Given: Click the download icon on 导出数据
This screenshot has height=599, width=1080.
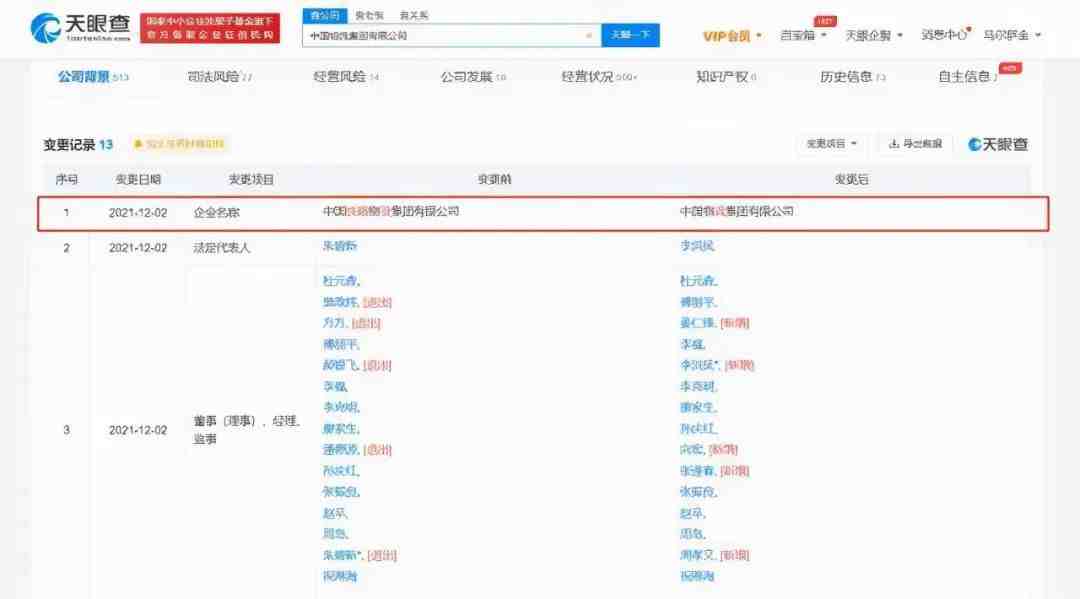Looking at the screenshot, I should pyautogui.click(x=894, y=144).
